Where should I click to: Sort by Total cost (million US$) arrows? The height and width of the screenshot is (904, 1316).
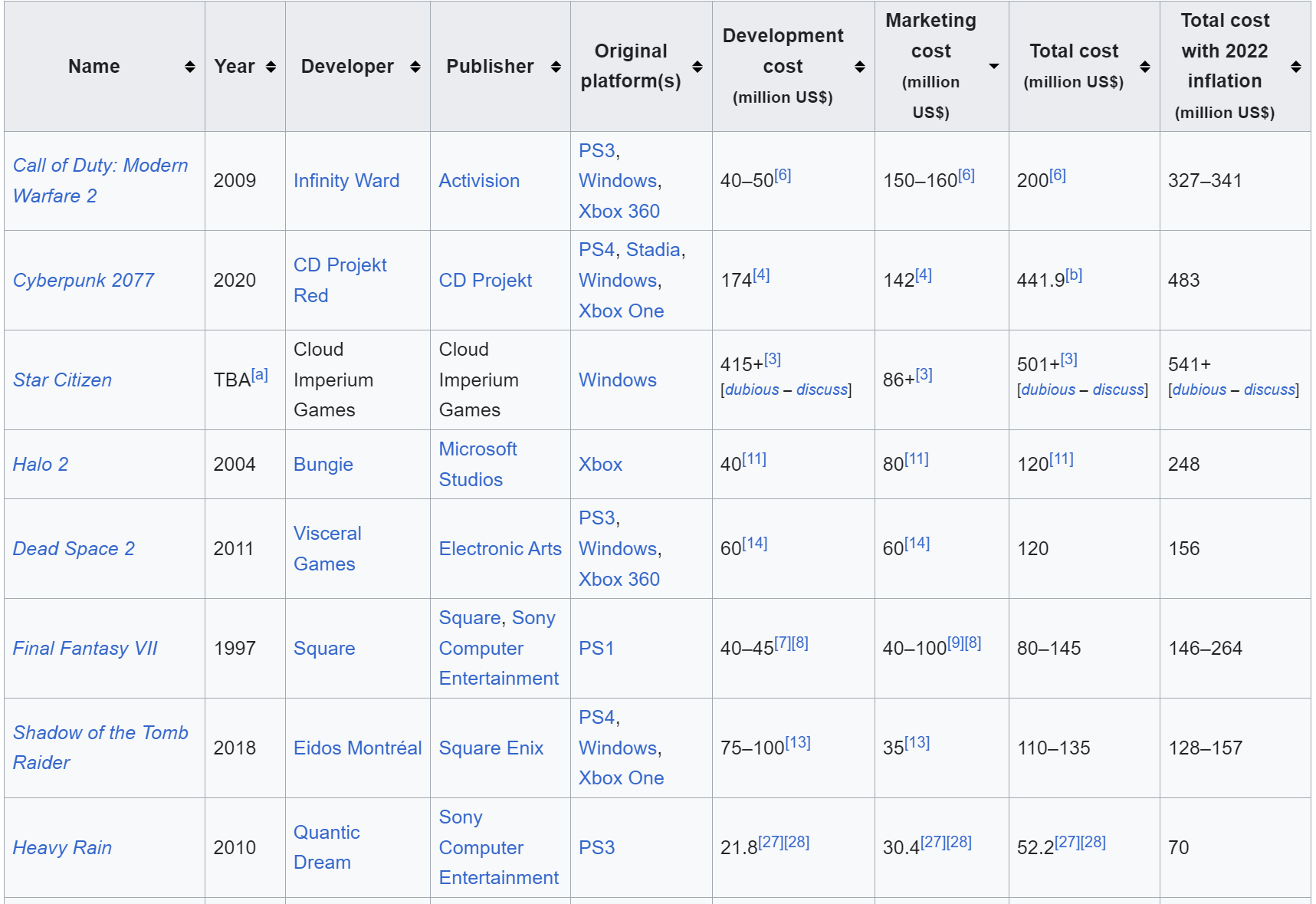(x=1145, y=67)
